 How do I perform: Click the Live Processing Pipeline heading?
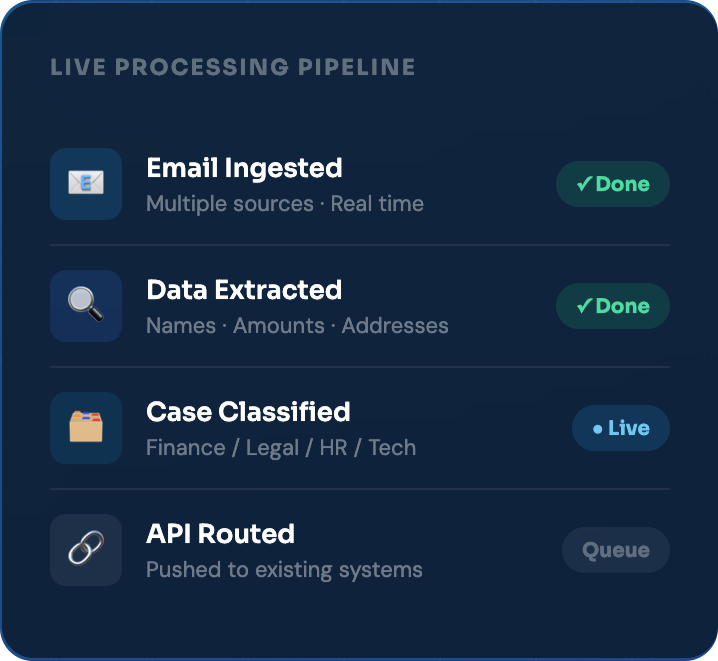coord(233,68)
